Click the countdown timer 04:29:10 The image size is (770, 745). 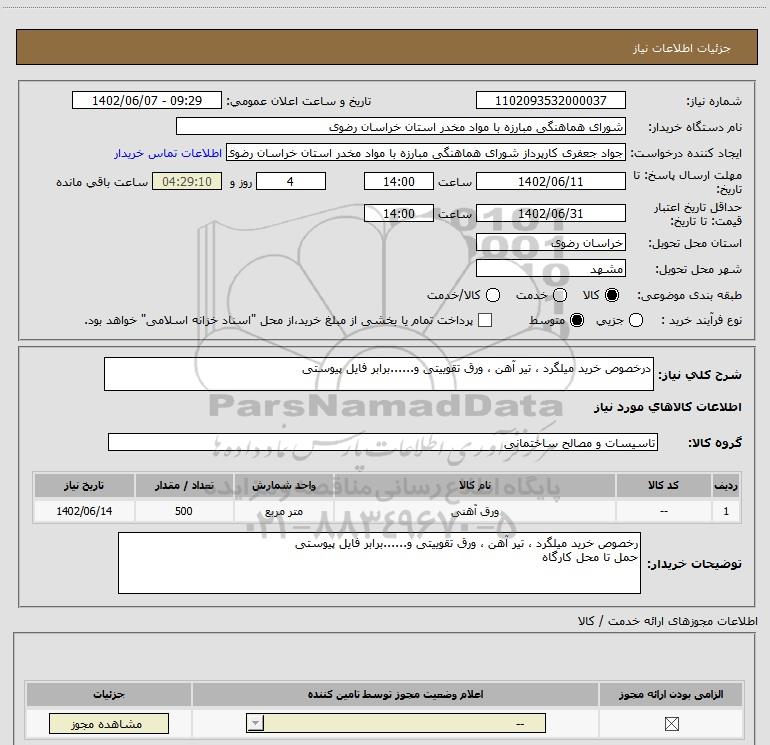pos(187,181)
